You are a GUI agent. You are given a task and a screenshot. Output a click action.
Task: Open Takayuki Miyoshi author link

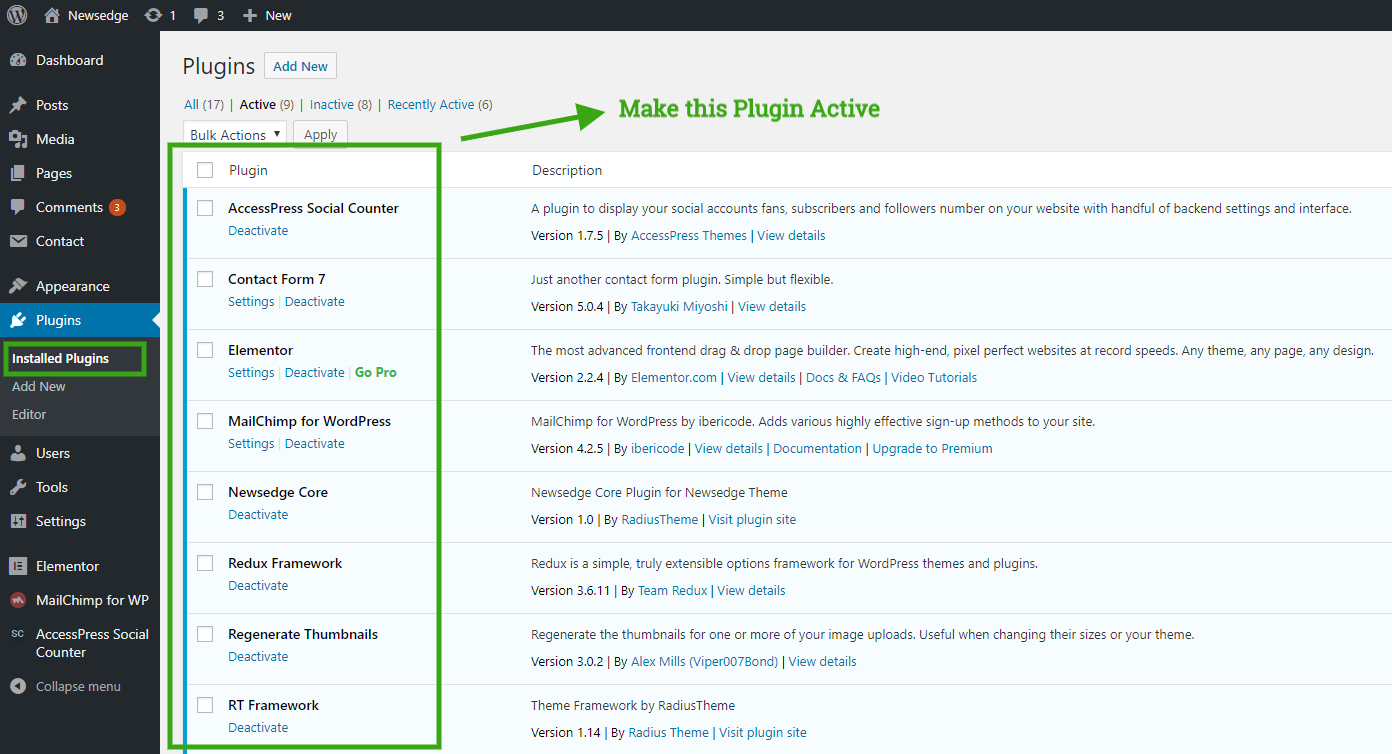pos(679,306)
